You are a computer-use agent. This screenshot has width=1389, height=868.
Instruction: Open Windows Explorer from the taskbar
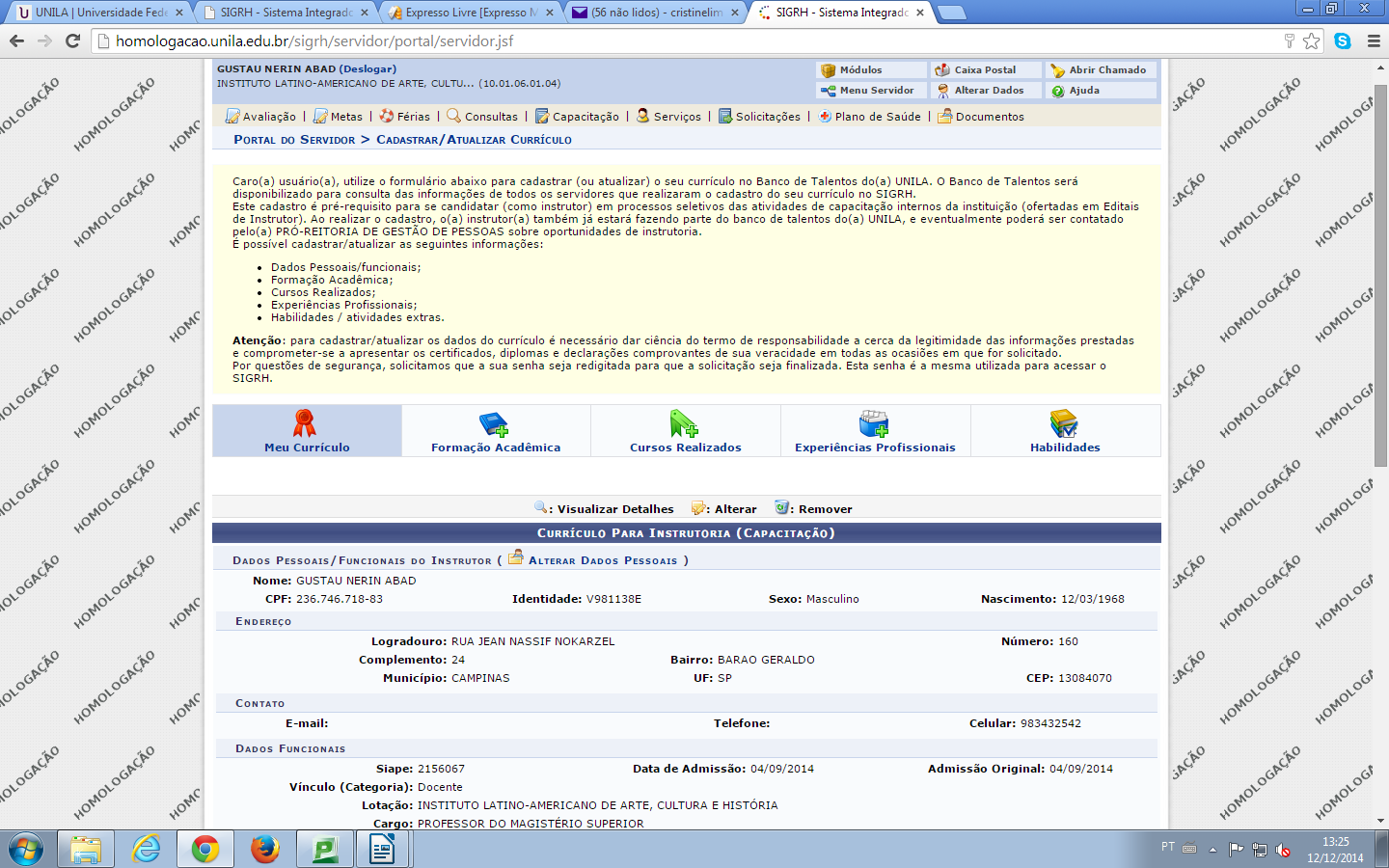[x=86, y=850]
